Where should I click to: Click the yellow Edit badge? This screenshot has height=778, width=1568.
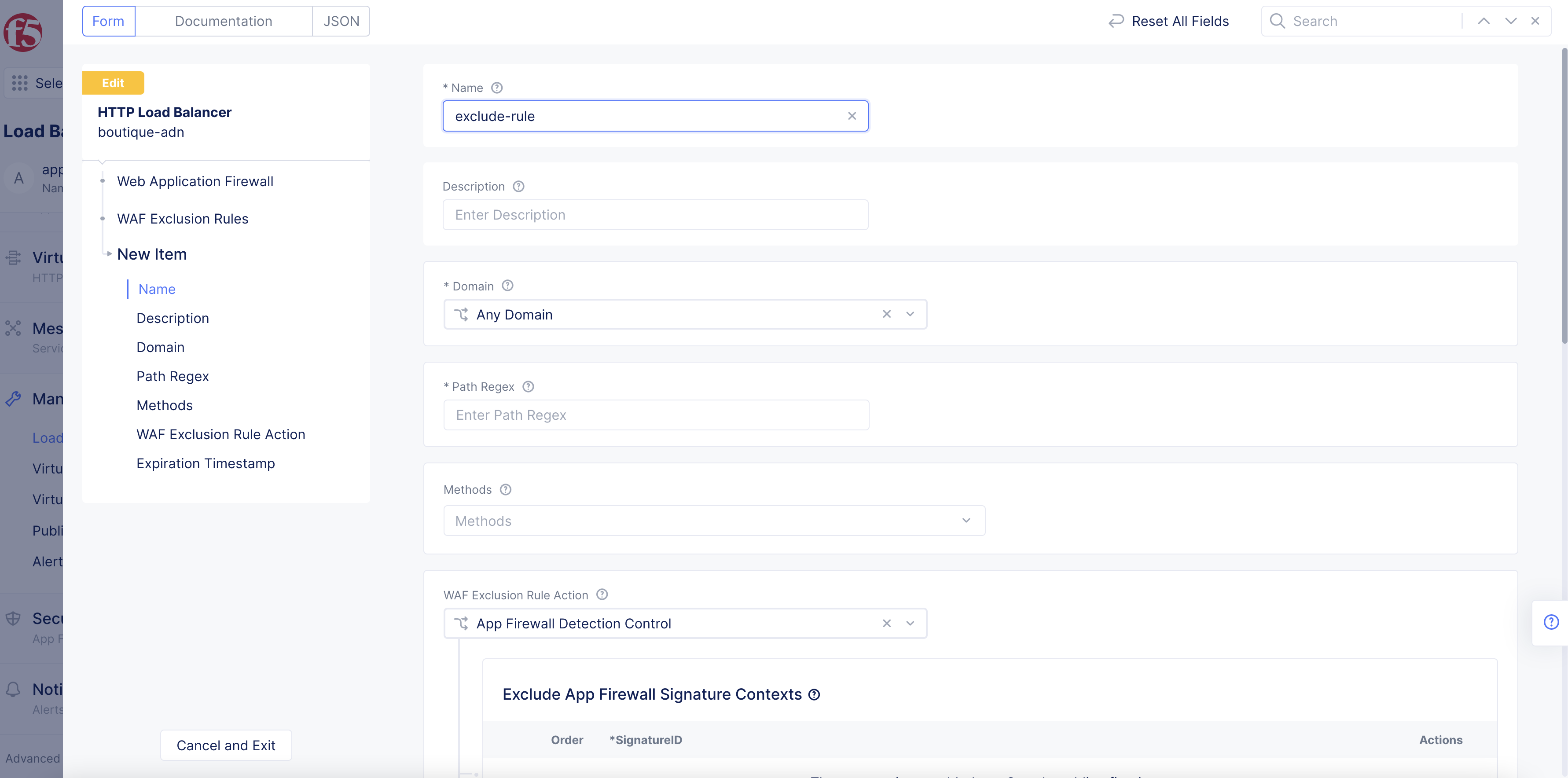(x=113, y=83)
